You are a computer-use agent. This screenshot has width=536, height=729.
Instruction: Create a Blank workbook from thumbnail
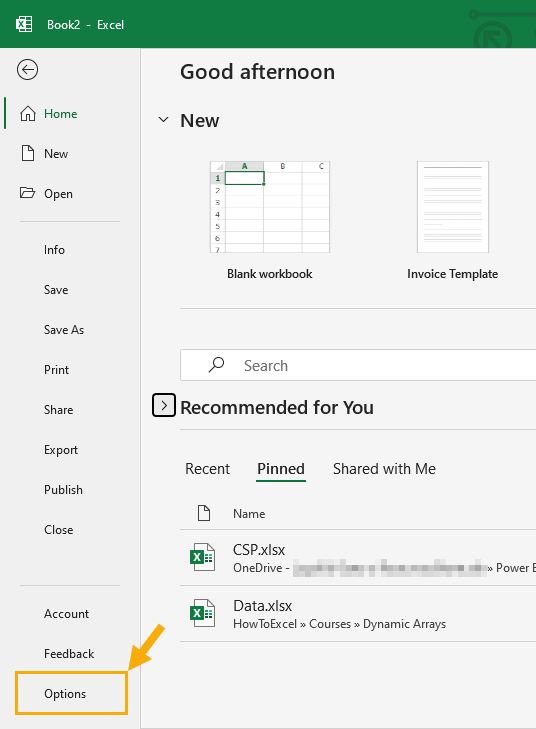(270, 207)
